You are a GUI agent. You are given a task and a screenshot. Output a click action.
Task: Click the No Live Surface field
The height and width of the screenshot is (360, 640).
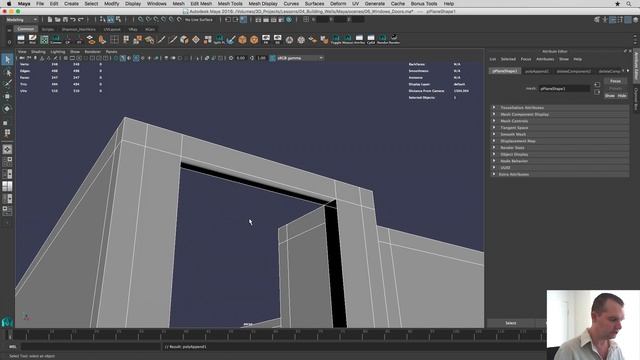point(199,20)
